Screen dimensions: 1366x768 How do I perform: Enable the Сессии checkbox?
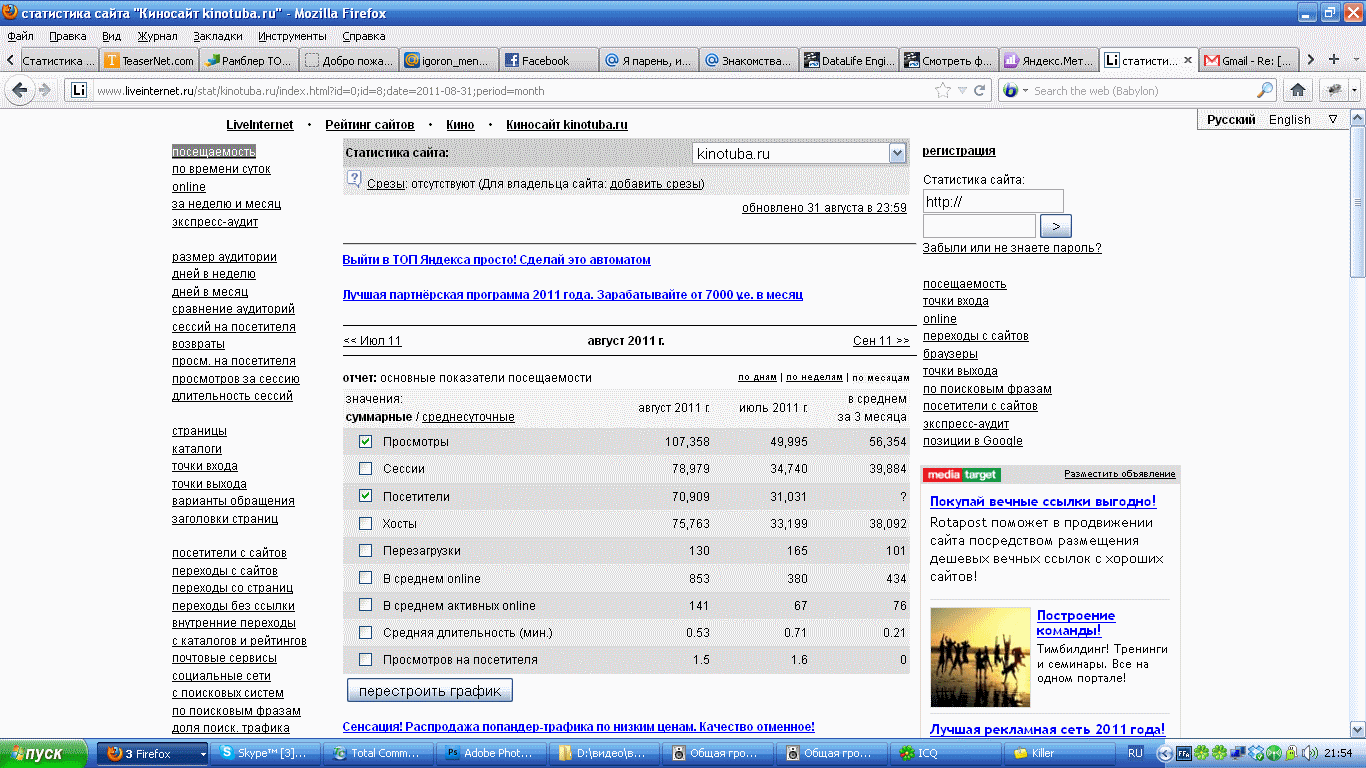pyautogui.click(x=366, y=469)
